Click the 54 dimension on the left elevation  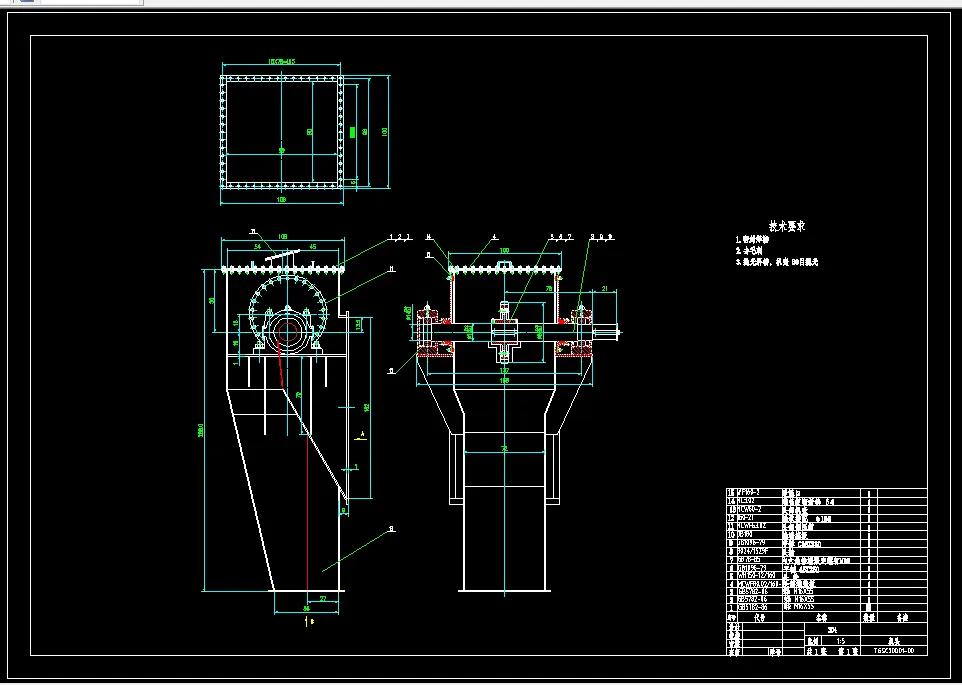tap(258, 247)
